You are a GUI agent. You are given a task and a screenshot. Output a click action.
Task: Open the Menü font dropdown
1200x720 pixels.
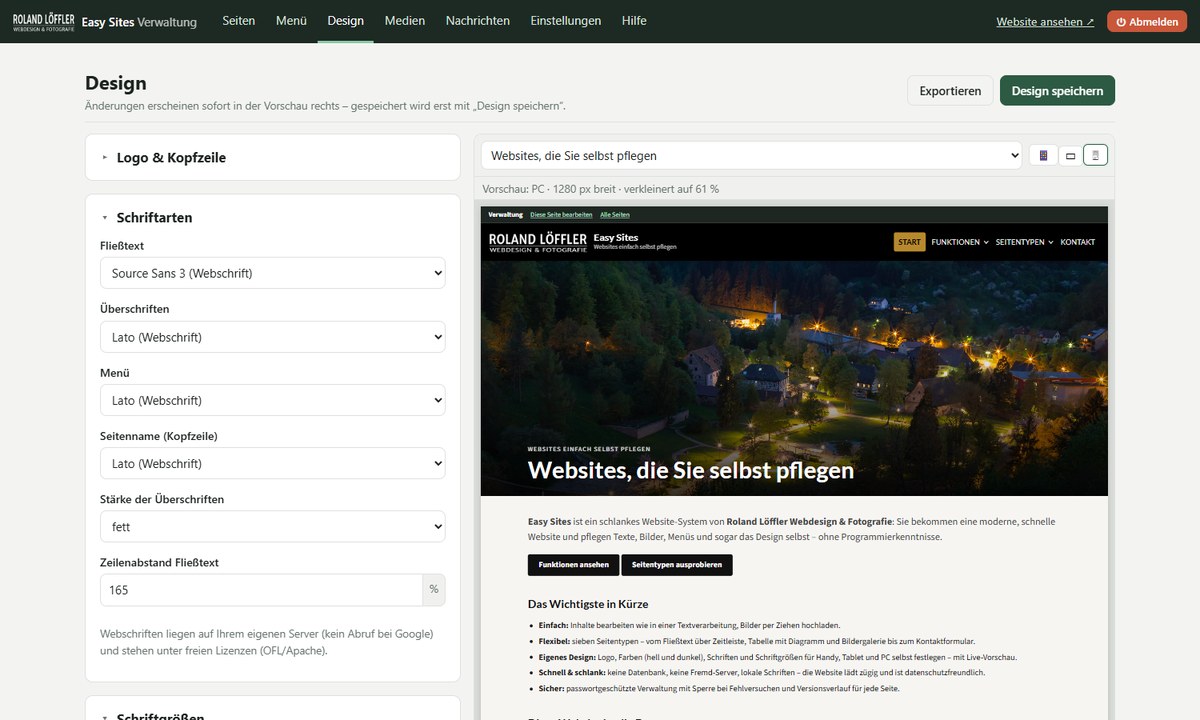click(x=272, y=400)
